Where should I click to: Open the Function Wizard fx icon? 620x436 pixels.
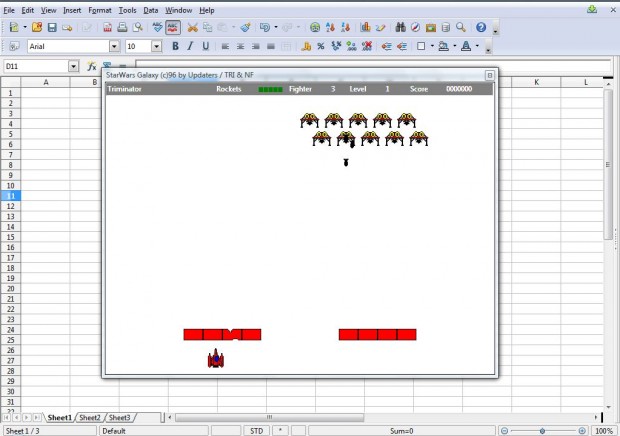point(92,66)
